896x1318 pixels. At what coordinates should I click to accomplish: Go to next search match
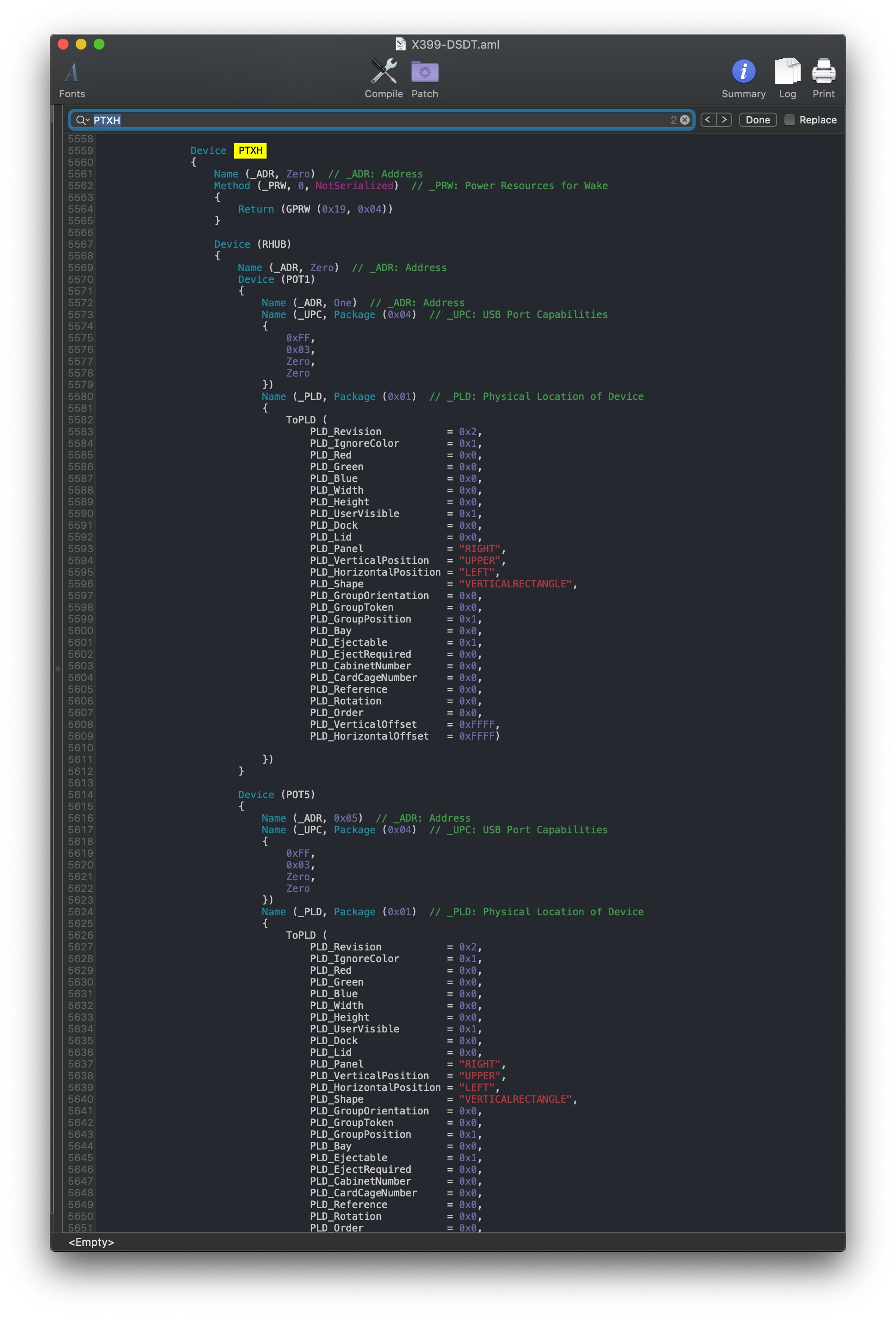click(x=724, y=120)
